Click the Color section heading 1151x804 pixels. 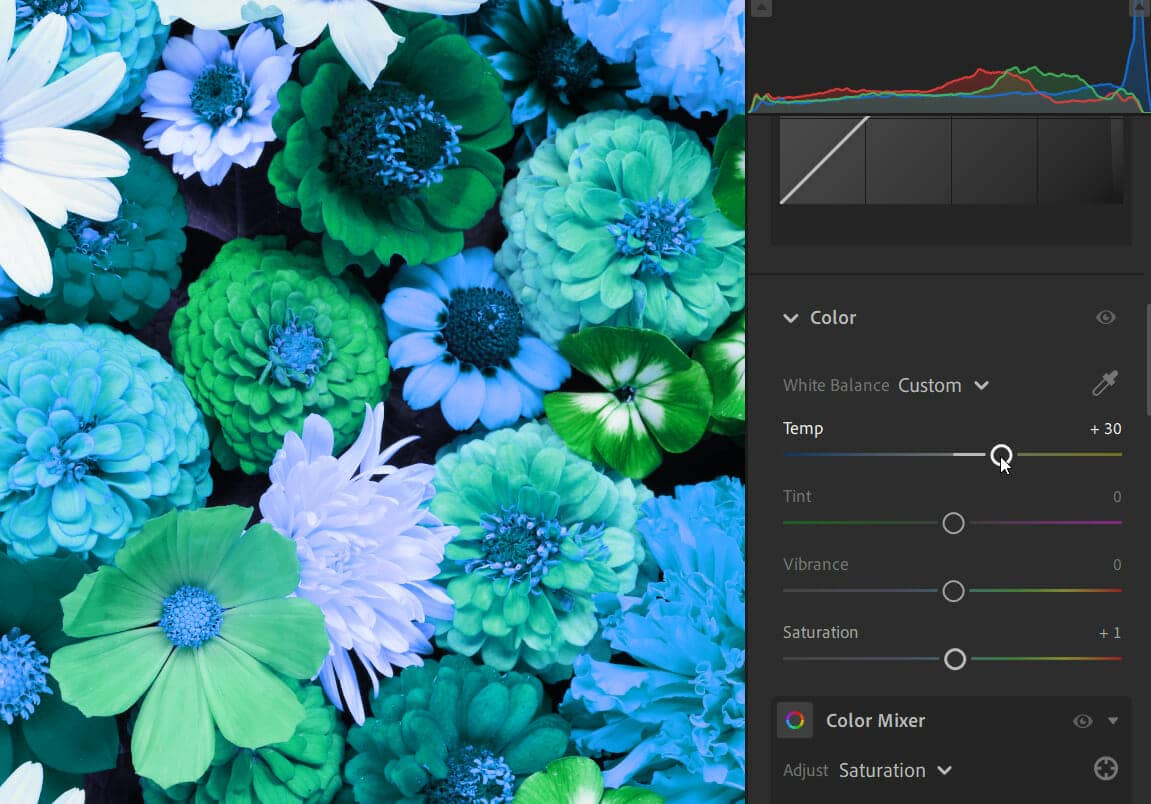coord(832,318)
